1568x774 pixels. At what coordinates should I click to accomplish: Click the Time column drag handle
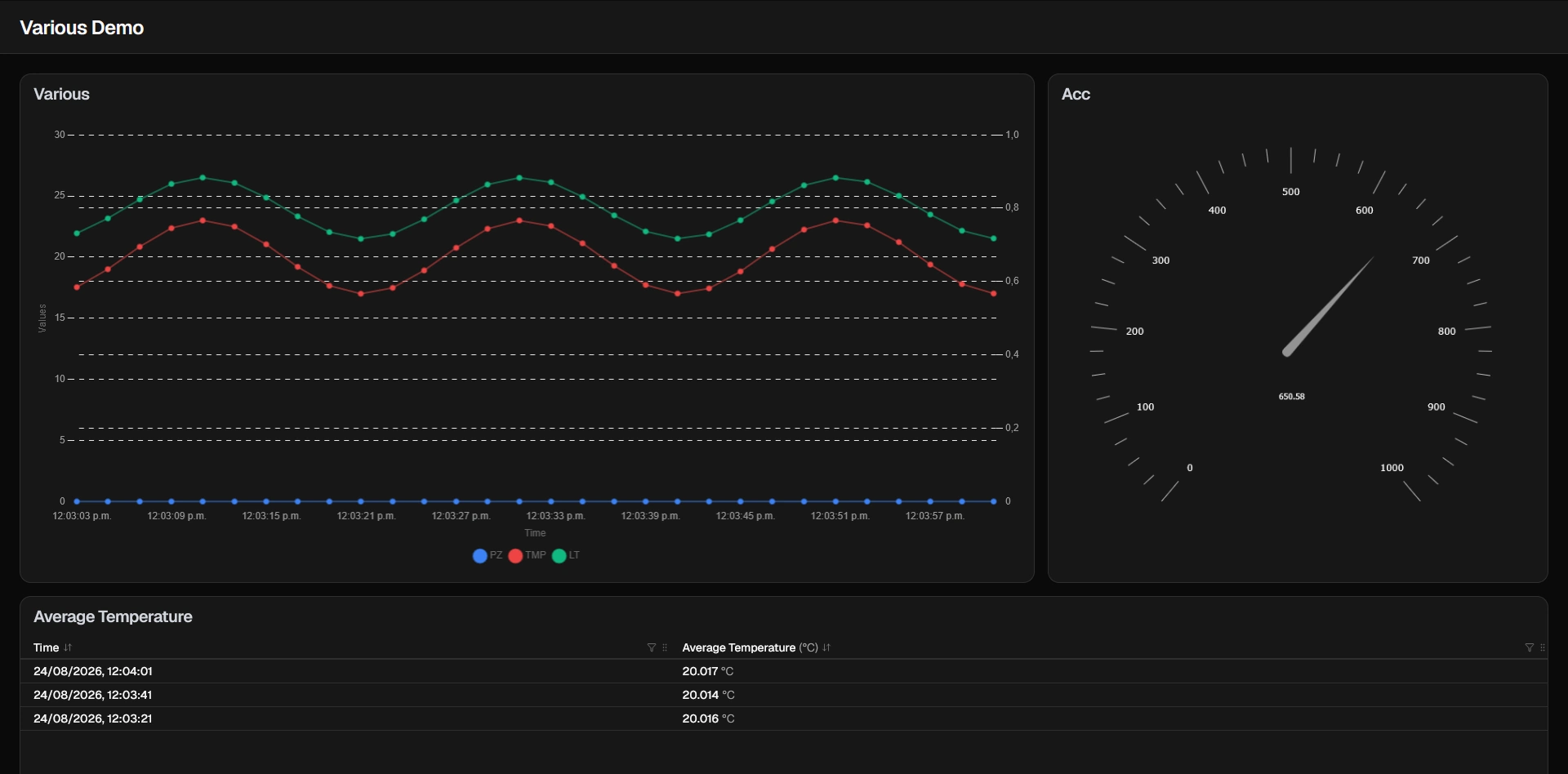pos(665,647)
